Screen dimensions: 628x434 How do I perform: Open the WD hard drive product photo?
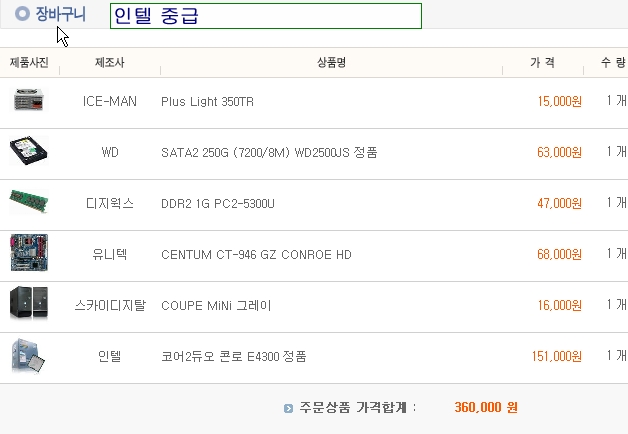click(x=29, y=151)
